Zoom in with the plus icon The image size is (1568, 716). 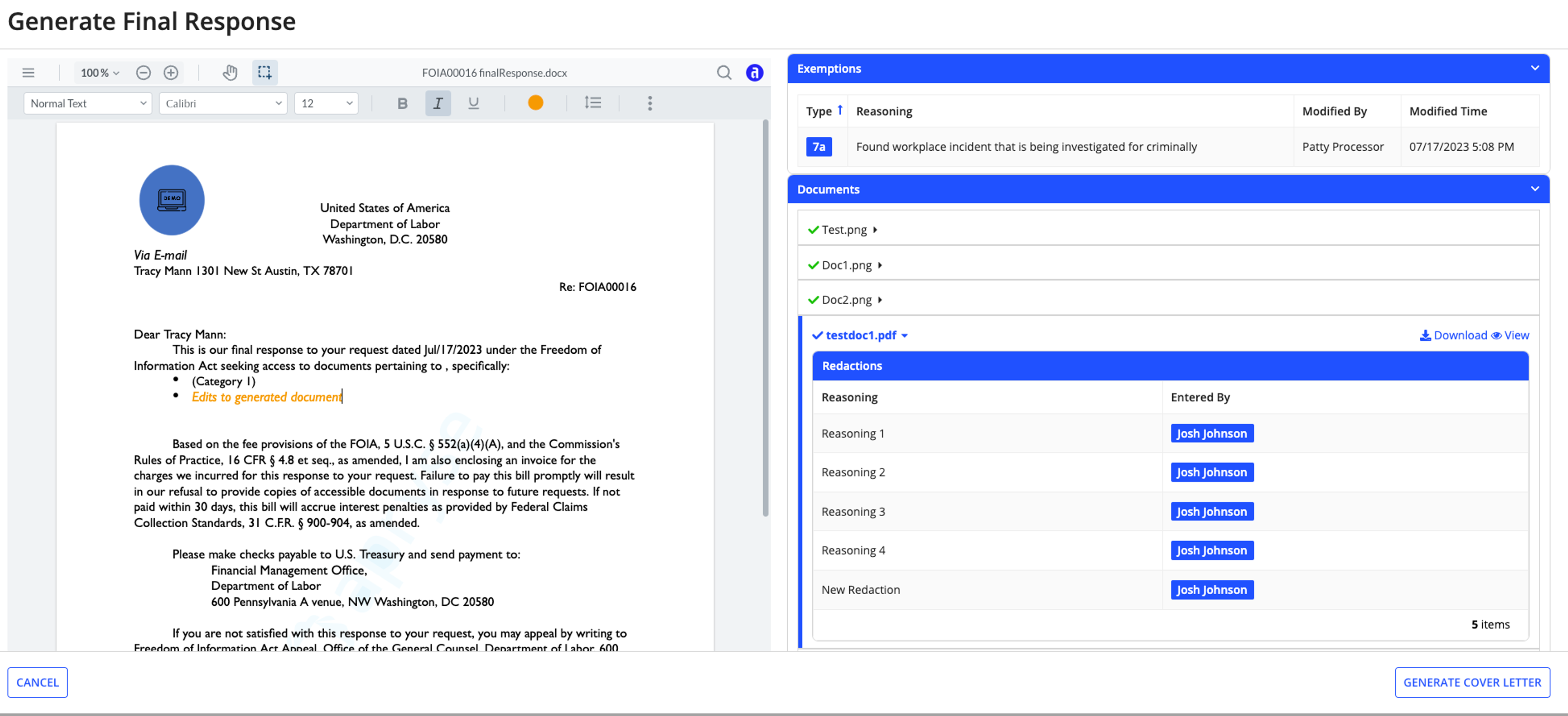pos(171,73)
